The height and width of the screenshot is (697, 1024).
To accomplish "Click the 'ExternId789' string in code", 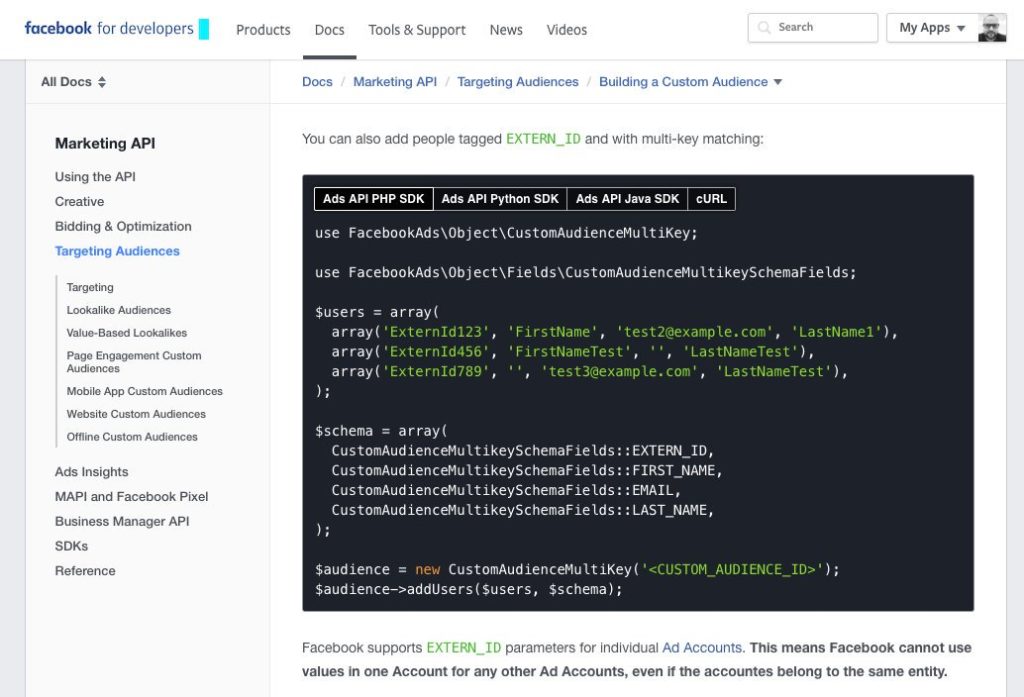I will click(436, 372).
